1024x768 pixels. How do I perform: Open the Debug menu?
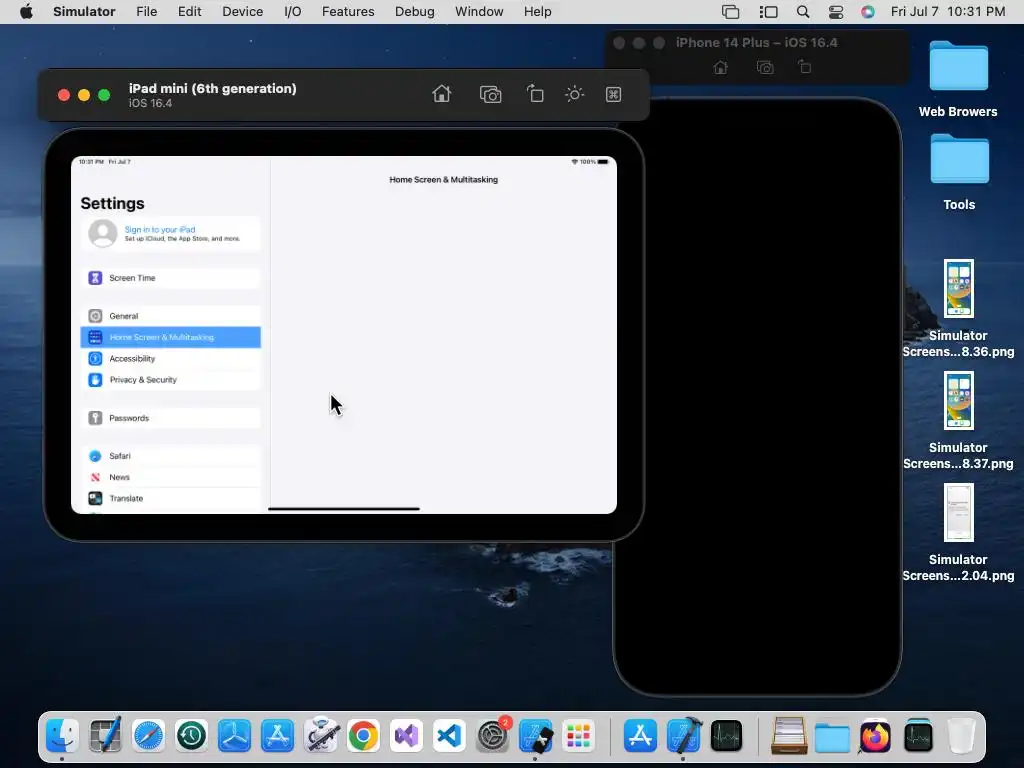[x=414, y=12]
